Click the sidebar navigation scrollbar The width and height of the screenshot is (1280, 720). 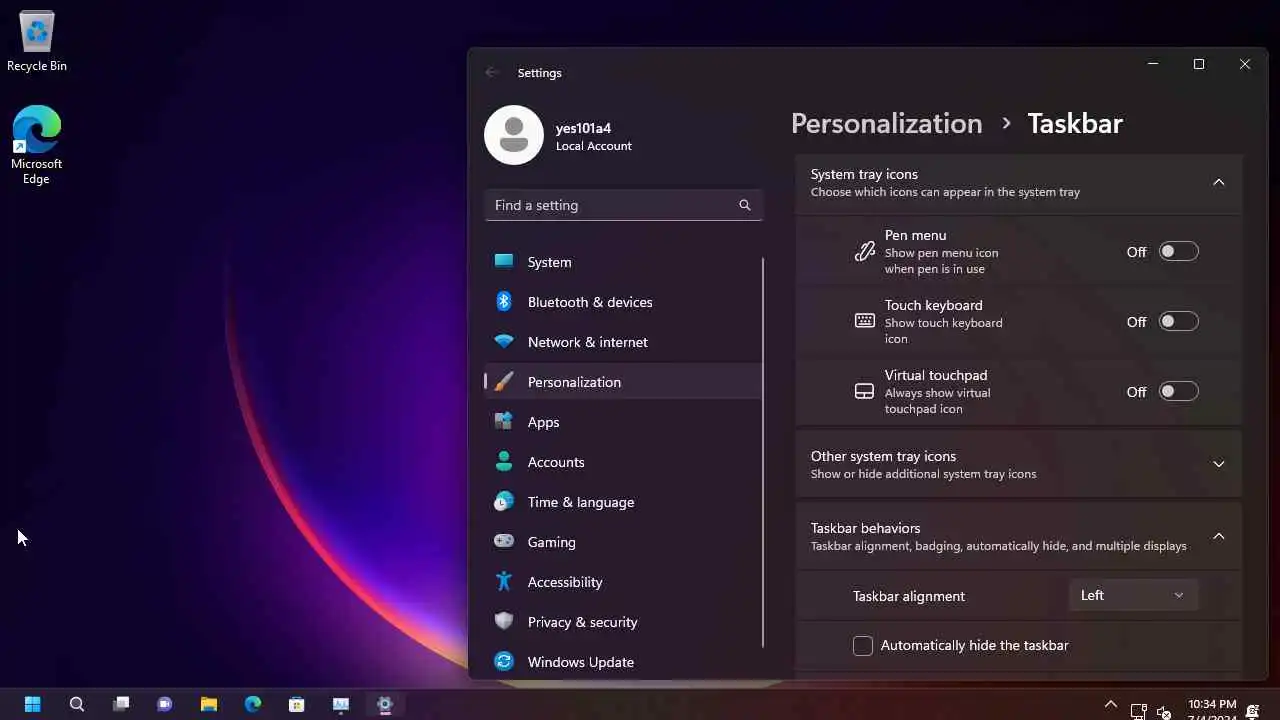763,450
